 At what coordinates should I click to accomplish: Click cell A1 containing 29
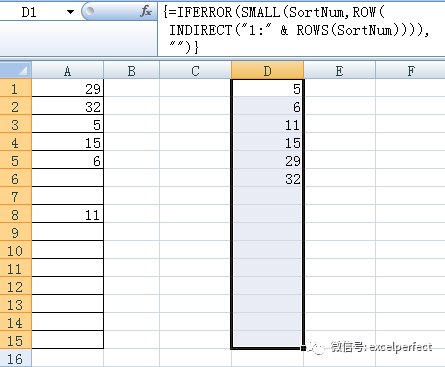tap(68, 88)
